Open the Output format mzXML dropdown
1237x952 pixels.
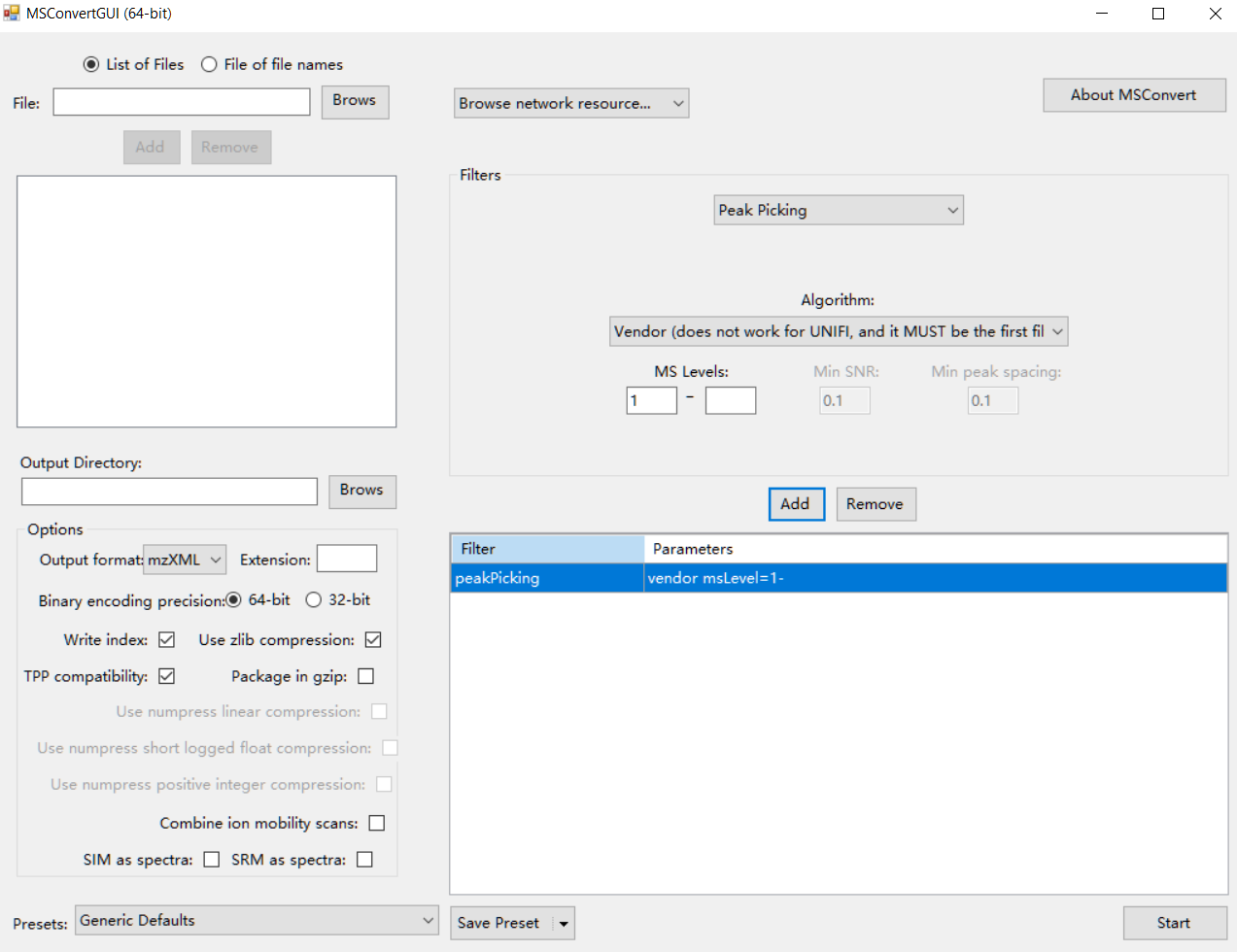(185, 560)
